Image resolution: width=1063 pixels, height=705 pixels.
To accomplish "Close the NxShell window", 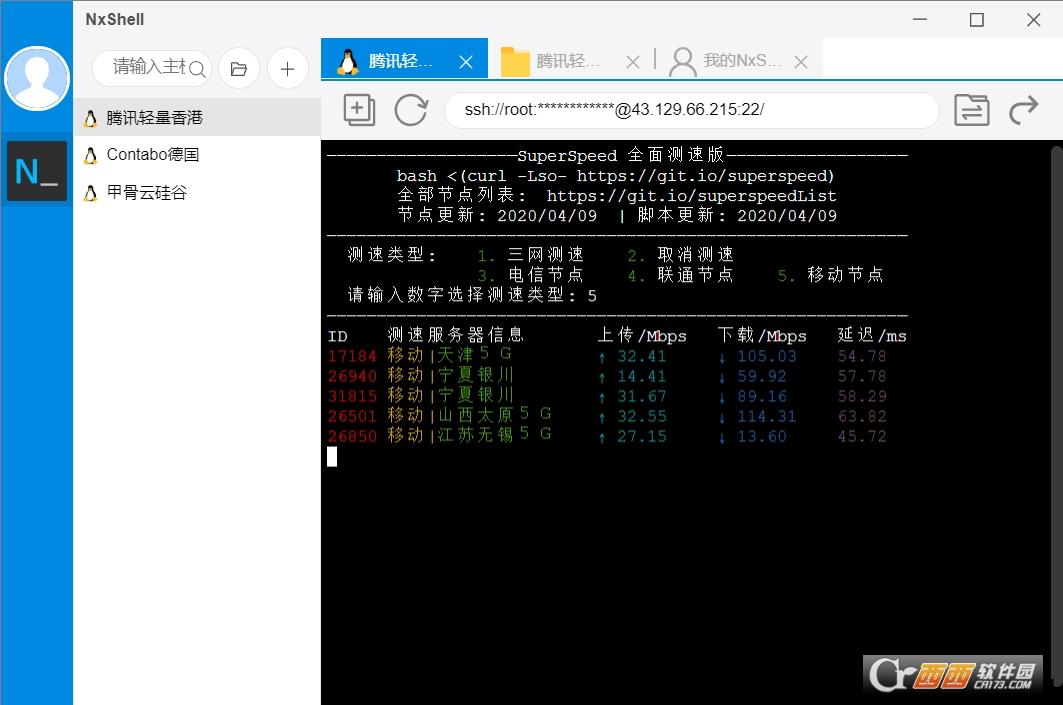I will point(1033,20).
